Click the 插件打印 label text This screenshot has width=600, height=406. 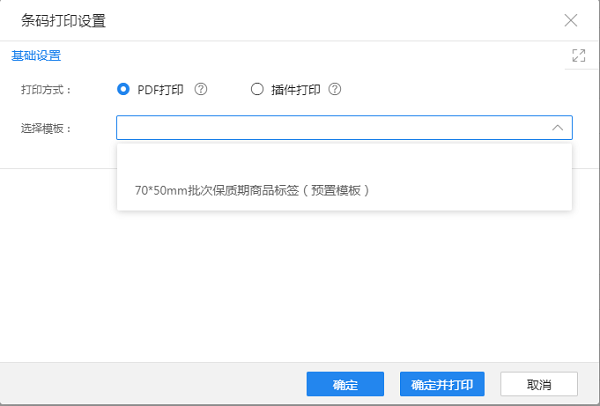pyautogui.click(x=295, y=89)
